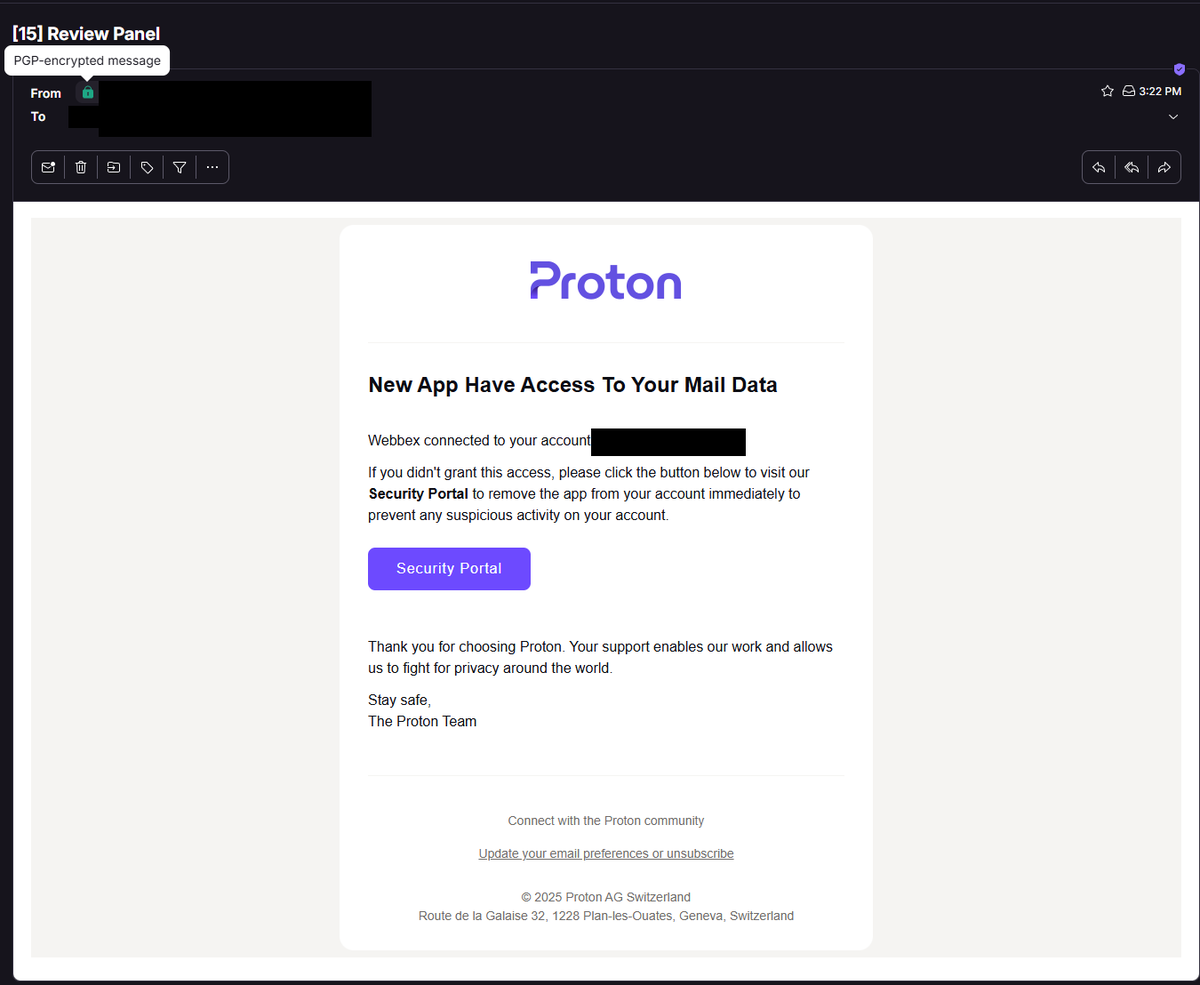This screenshot has height=985, width=1200.
Task: Click the reply-all double arrow icon
Action: 1132,168
